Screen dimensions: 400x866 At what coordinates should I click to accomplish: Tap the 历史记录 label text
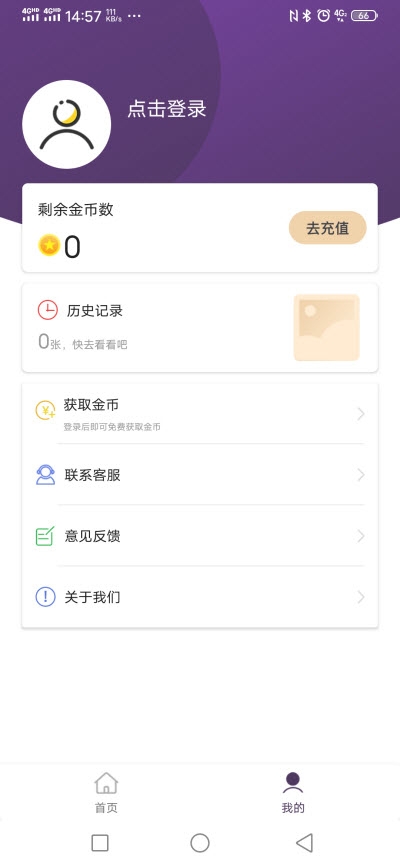click(94, 310)
